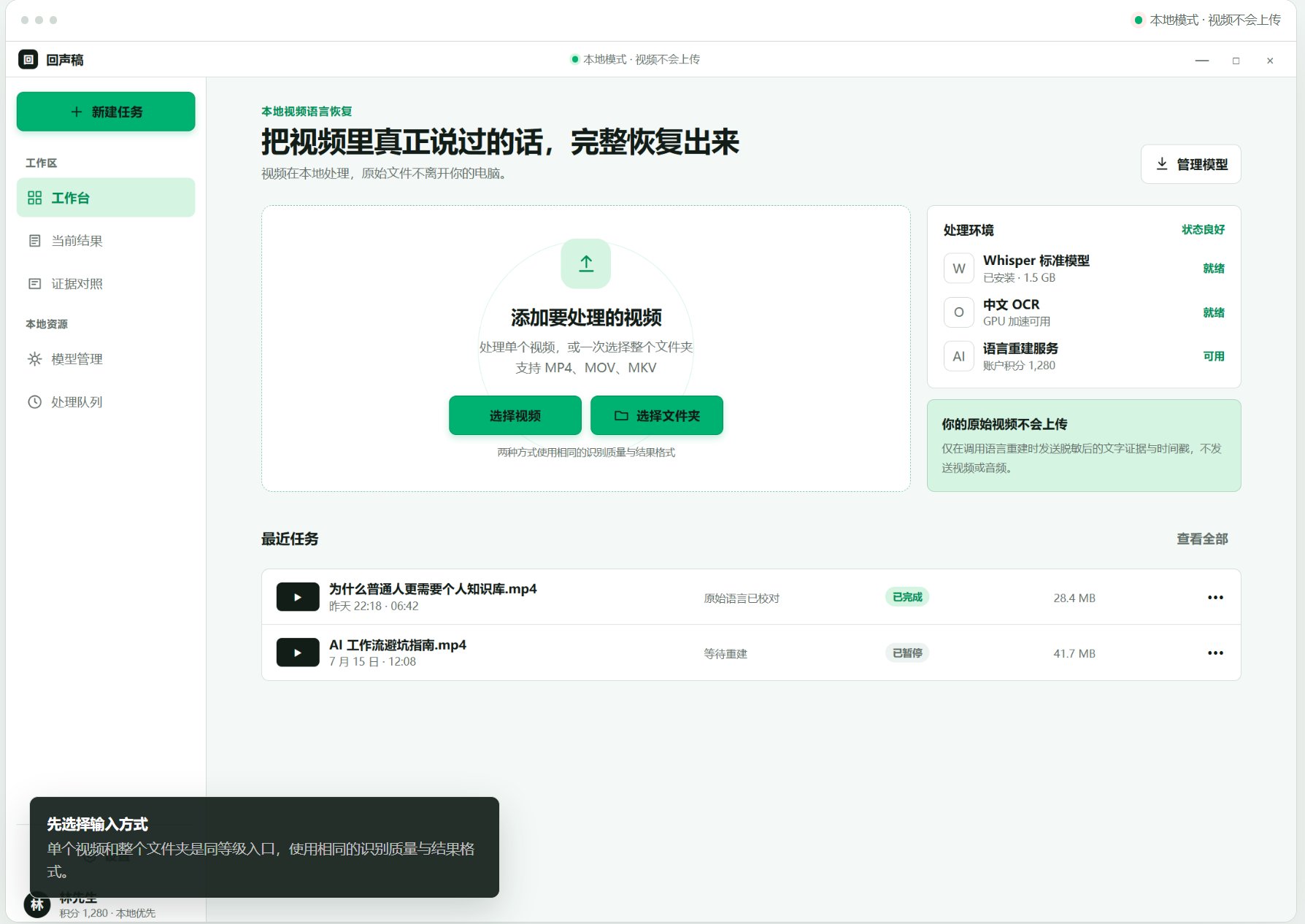
Task: Select 模型管理 in the sidebar
Action: 106,359
